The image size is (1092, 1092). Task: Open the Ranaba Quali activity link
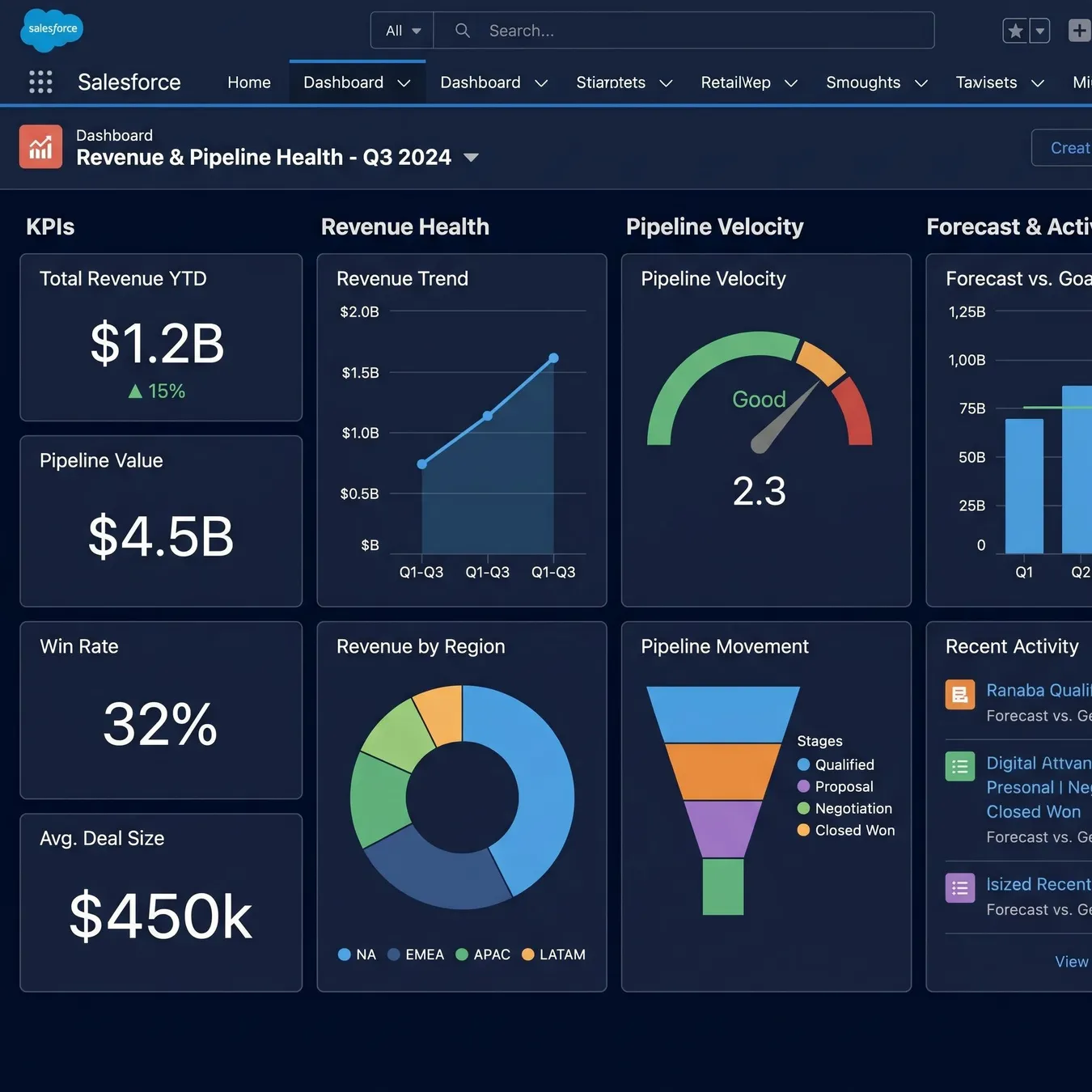pos(1039,690)
